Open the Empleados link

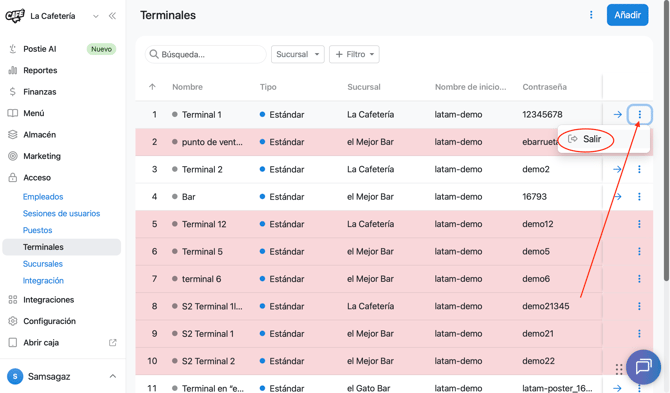pos(43,196)
